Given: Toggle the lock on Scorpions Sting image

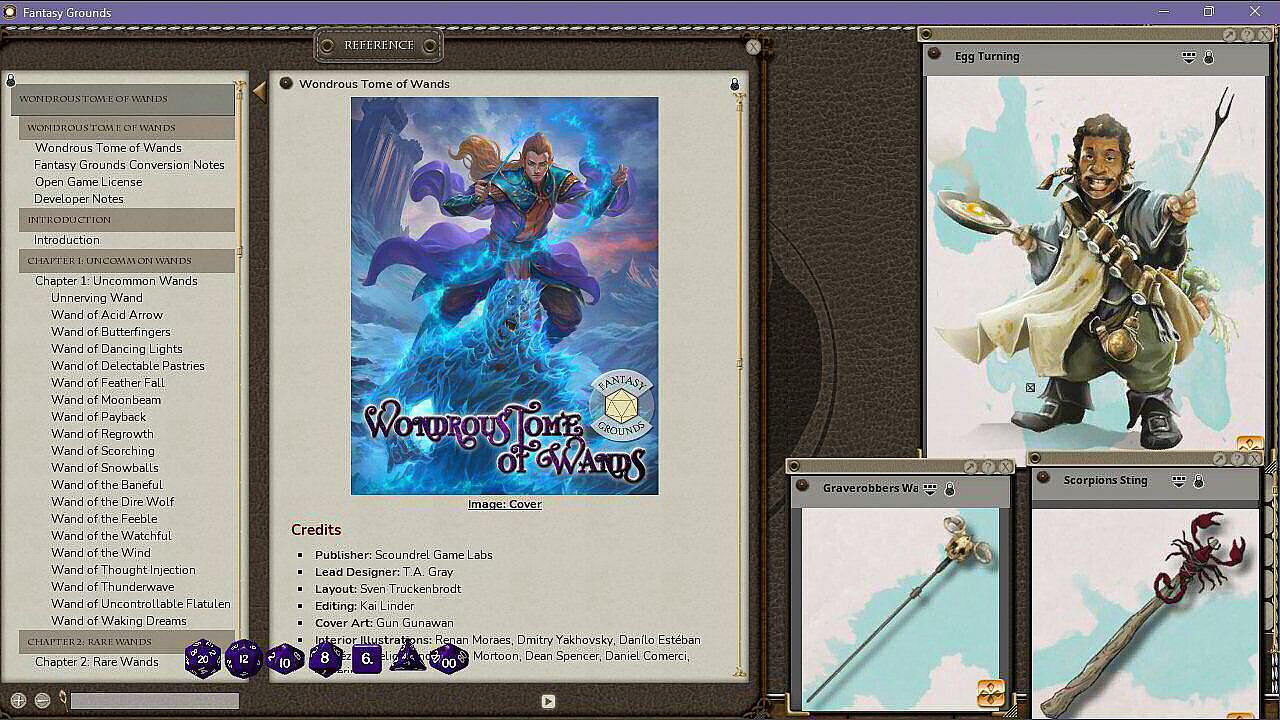Looking at the screenshot, I should tap(1199, 481).
